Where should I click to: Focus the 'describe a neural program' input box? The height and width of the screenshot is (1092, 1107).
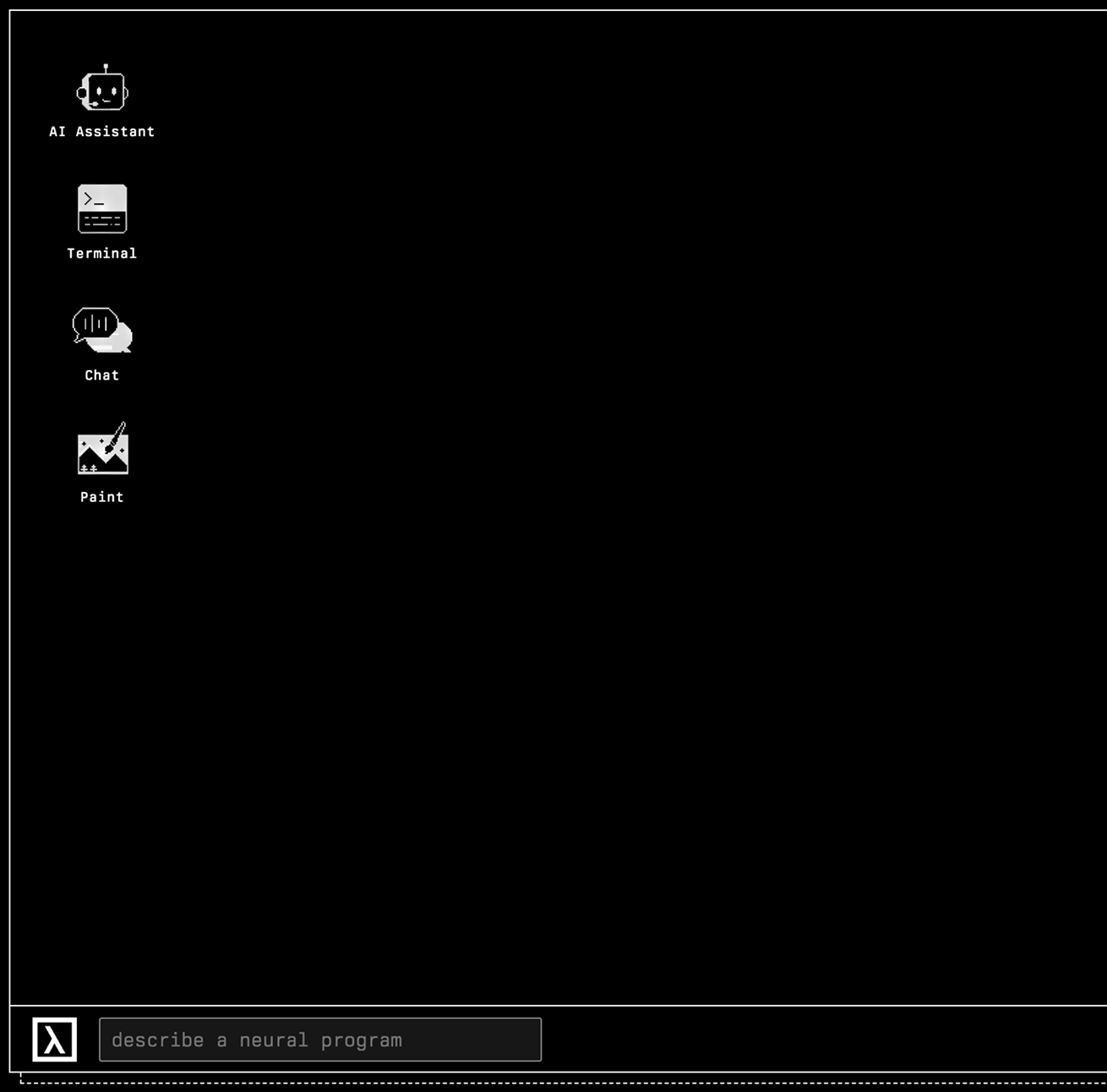[x=319, y=1040]
